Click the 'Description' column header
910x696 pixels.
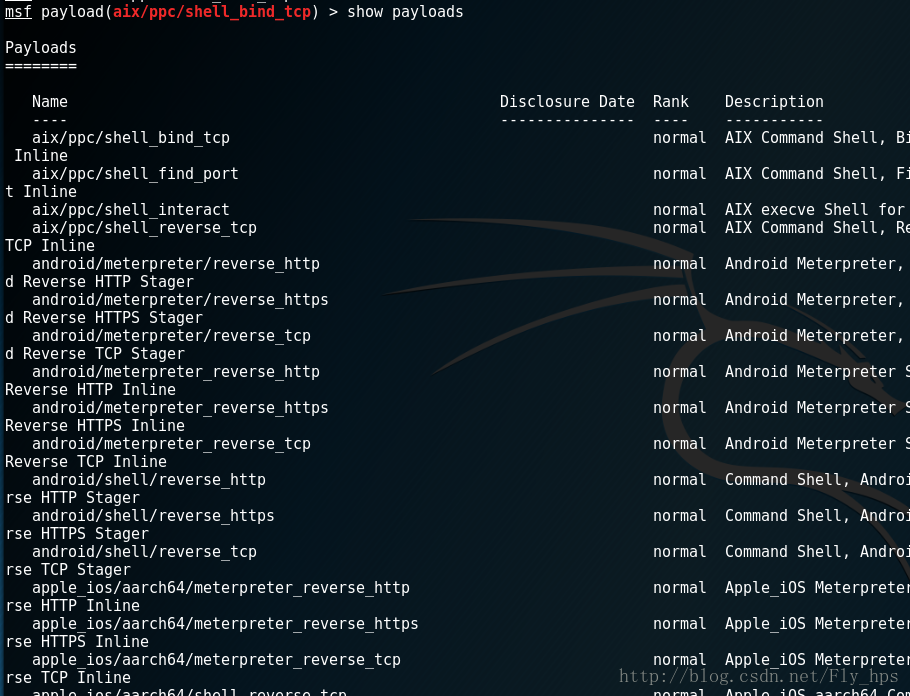click(774, 102)
